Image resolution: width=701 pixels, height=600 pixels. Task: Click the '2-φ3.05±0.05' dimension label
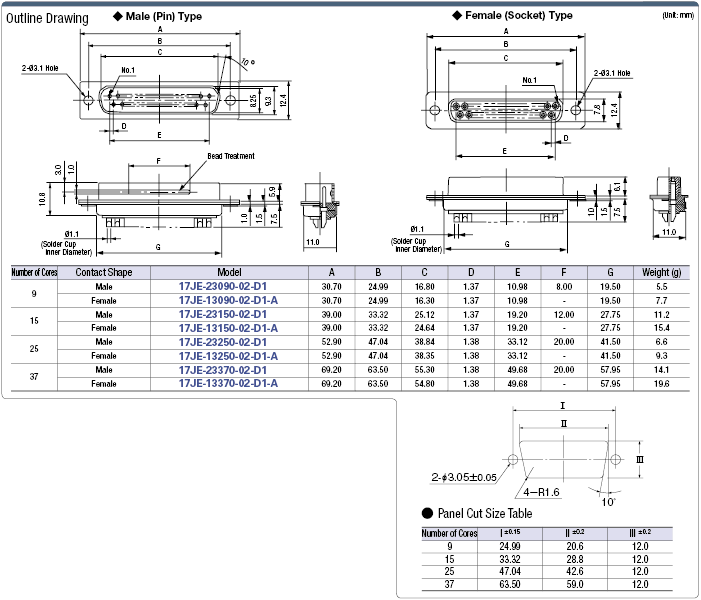coord(464,477)
